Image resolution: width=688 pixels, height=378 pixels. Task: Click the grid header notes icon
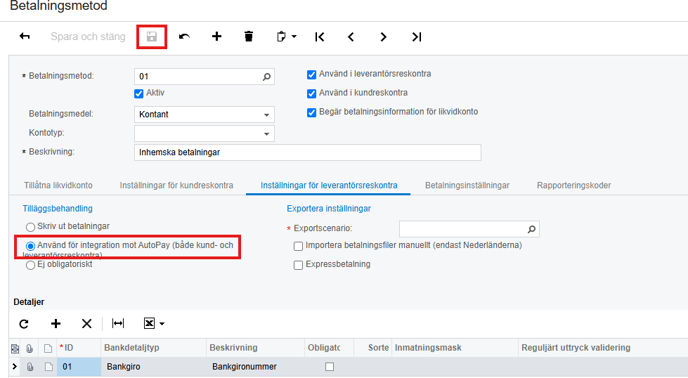coord(15,349)
